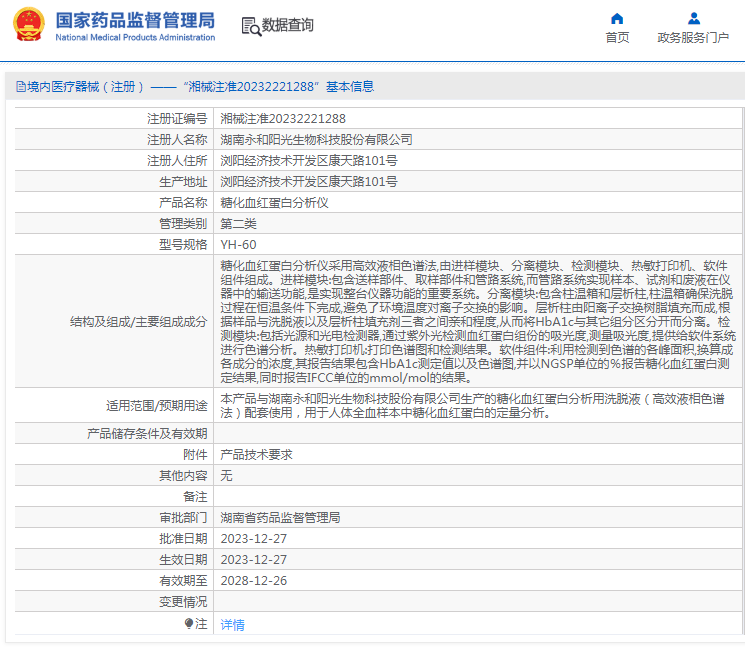Select the 生效日期 value 2023-12-27
Image resolution: width=745 pixels, height=648 pixels.
click(254, 559)
